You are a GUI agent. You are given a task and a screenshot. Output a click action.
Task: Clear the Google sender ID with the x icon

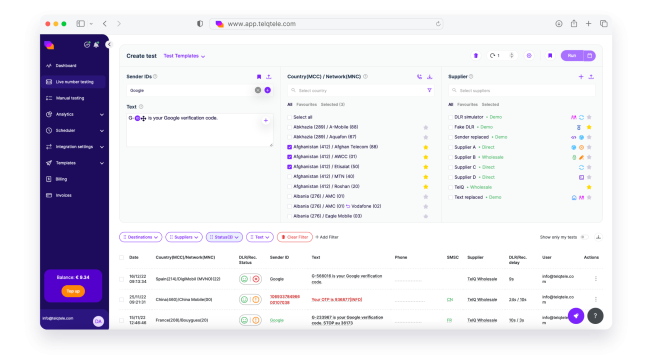258,90
